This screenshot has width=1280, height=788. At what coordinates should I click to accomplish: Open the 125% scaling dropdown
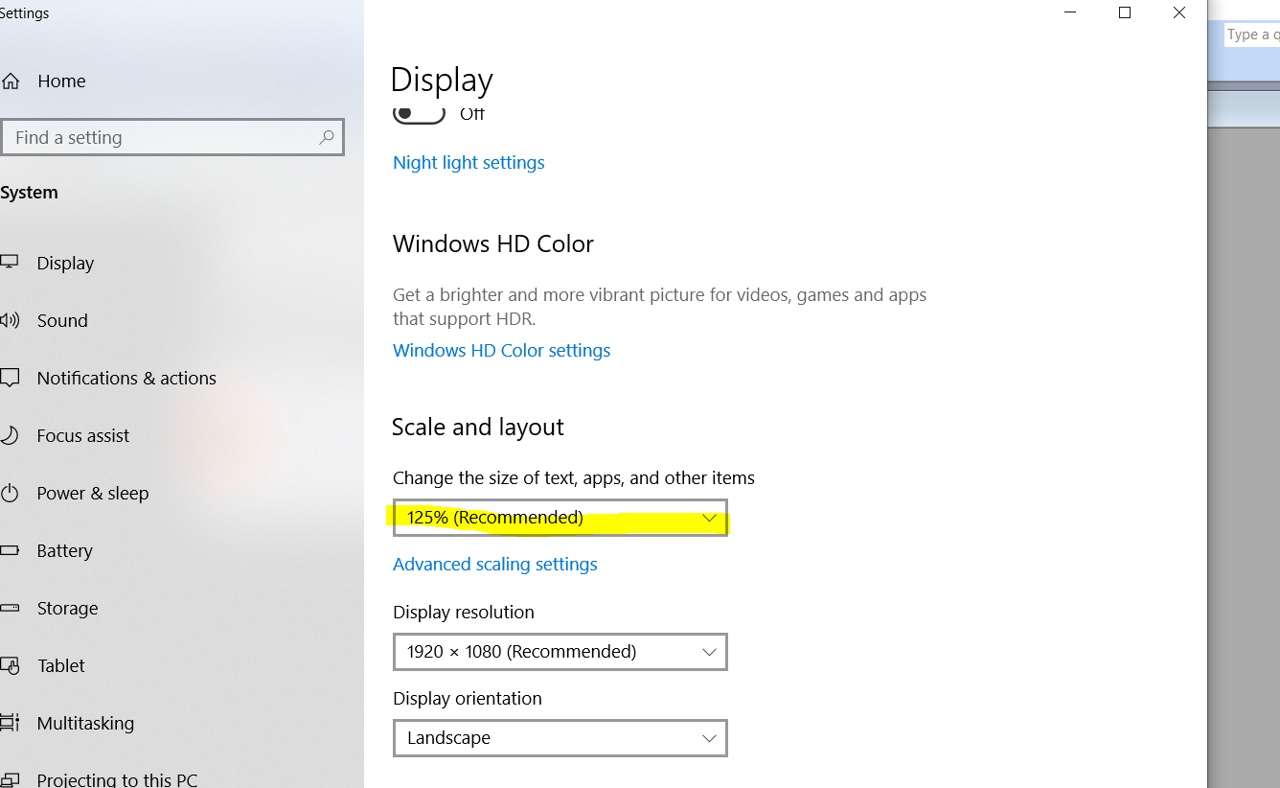[559, 518]
